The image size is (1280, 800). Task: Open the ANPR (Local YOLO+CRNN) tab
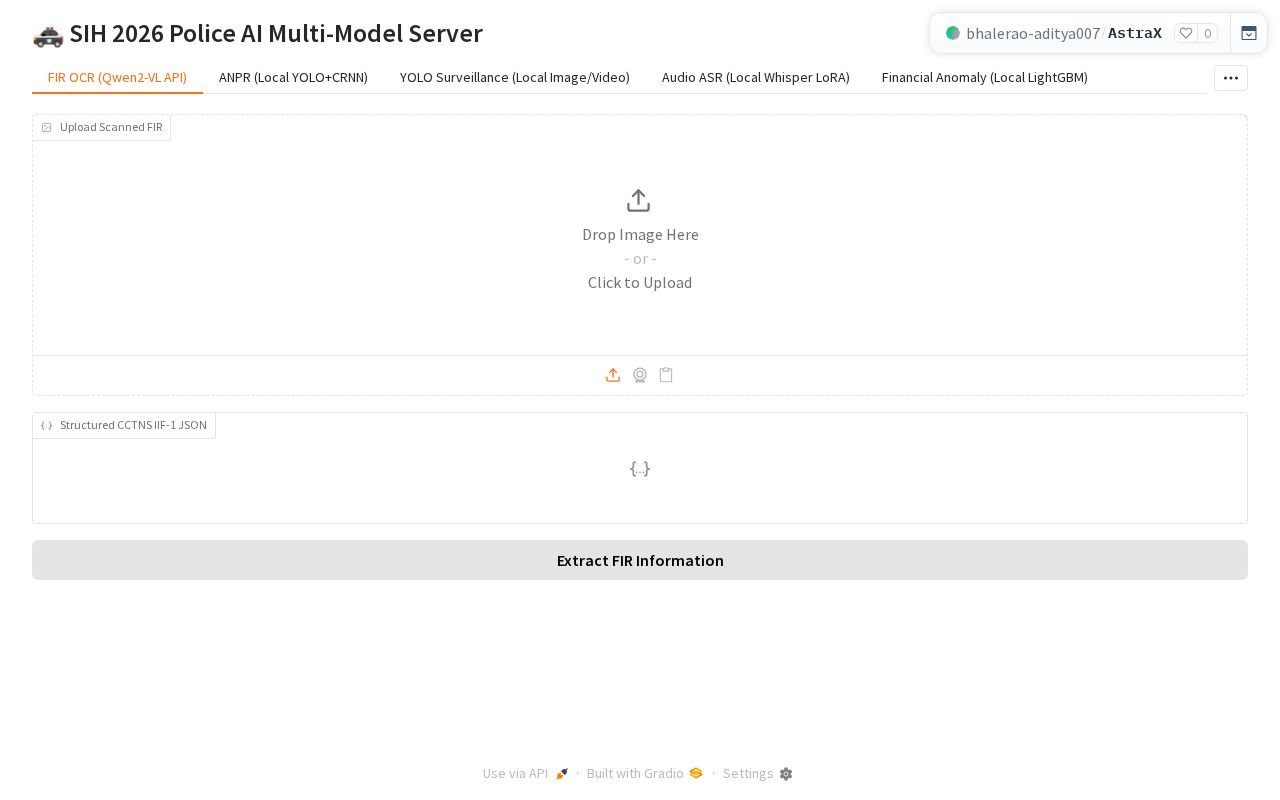293,77
